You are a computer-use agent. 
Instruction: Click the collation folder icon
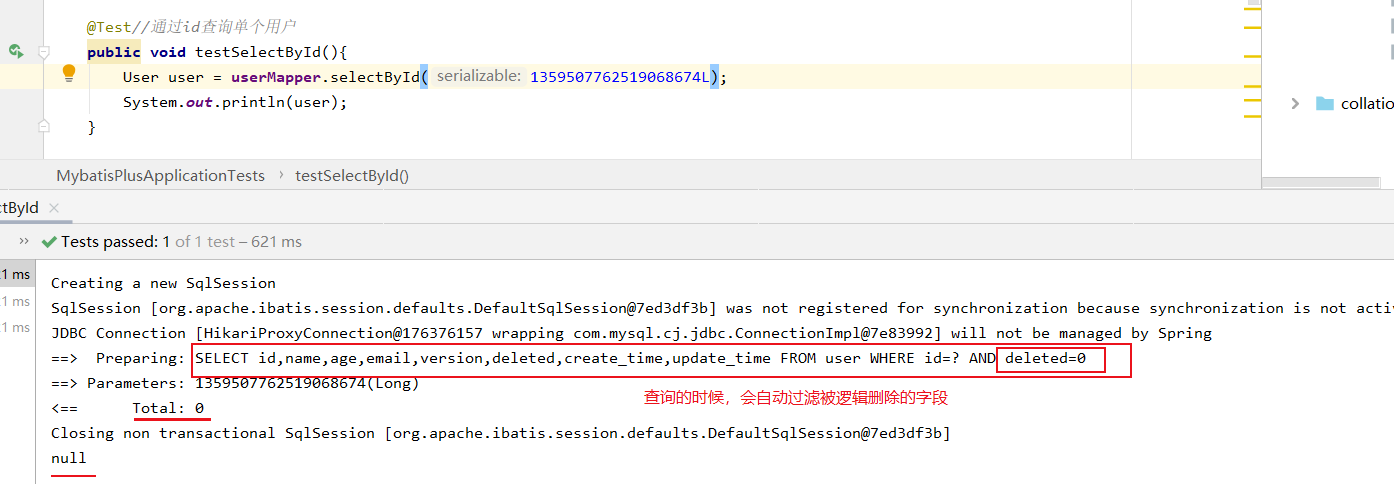[1325, 103]
